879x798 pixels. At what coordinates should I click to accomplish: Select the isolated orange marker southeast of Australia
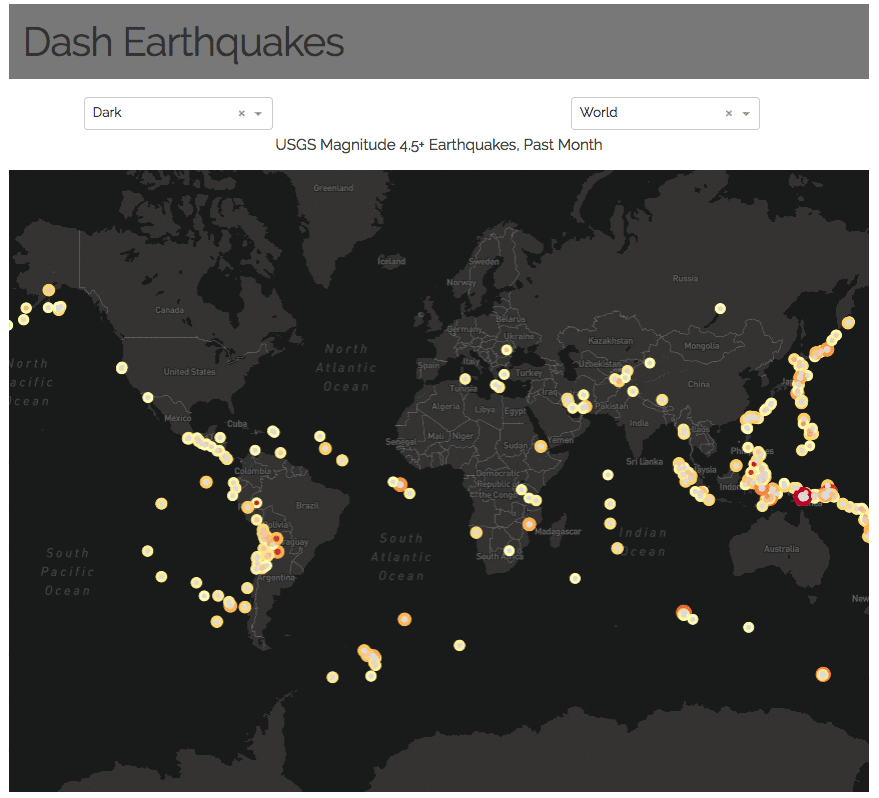[x=822, y=674]
